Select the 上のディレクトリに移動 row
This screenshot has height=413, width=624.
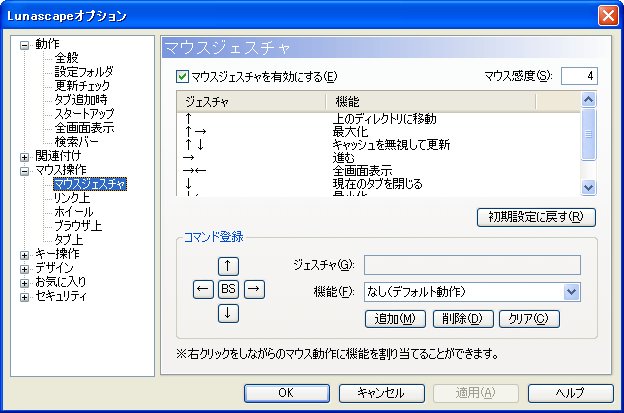[x=378, y=119]
